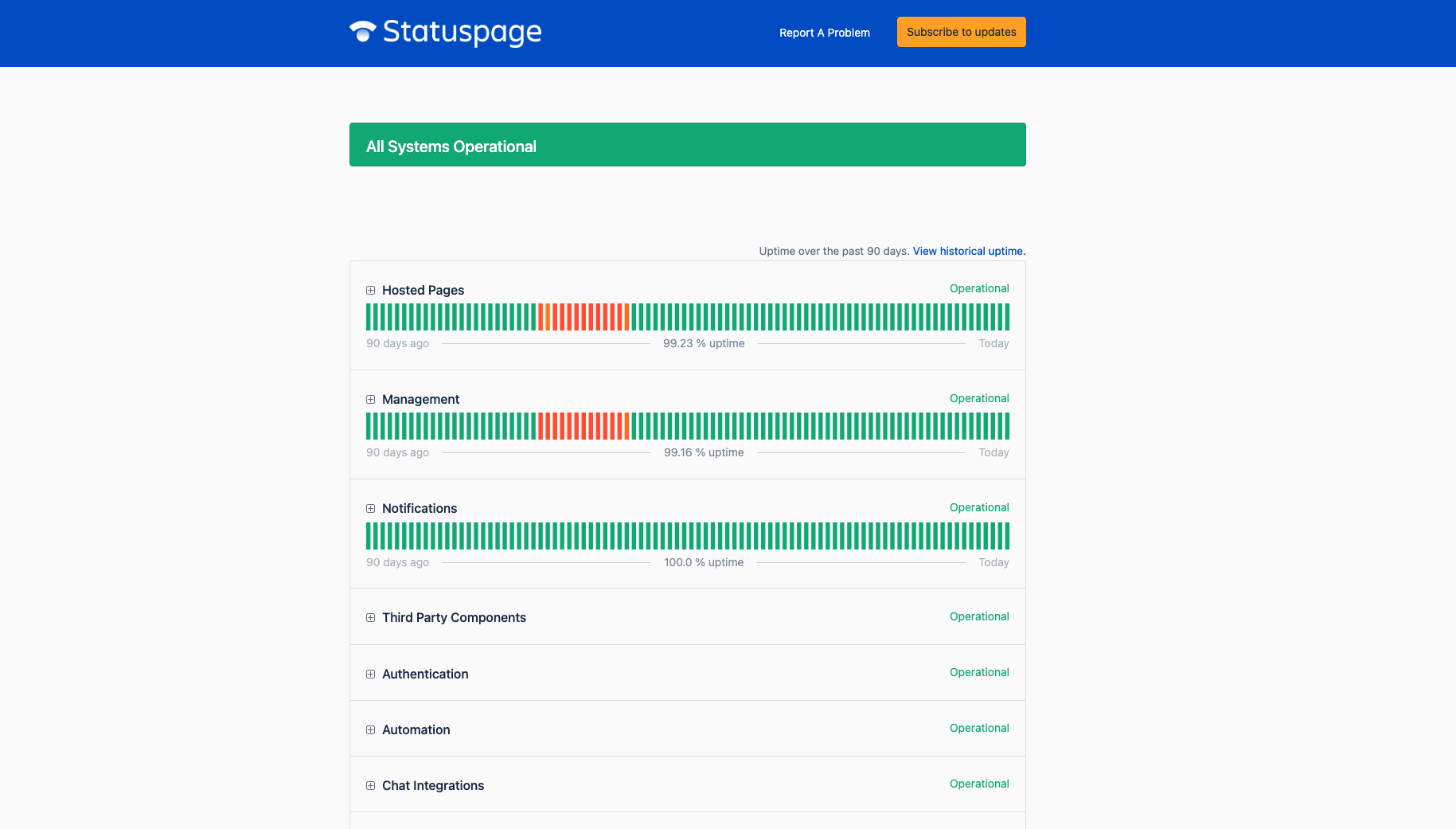Click last day bar in Notifications uptime
The height and width of the screenshot is (829, 1456).
point(1006,536)
